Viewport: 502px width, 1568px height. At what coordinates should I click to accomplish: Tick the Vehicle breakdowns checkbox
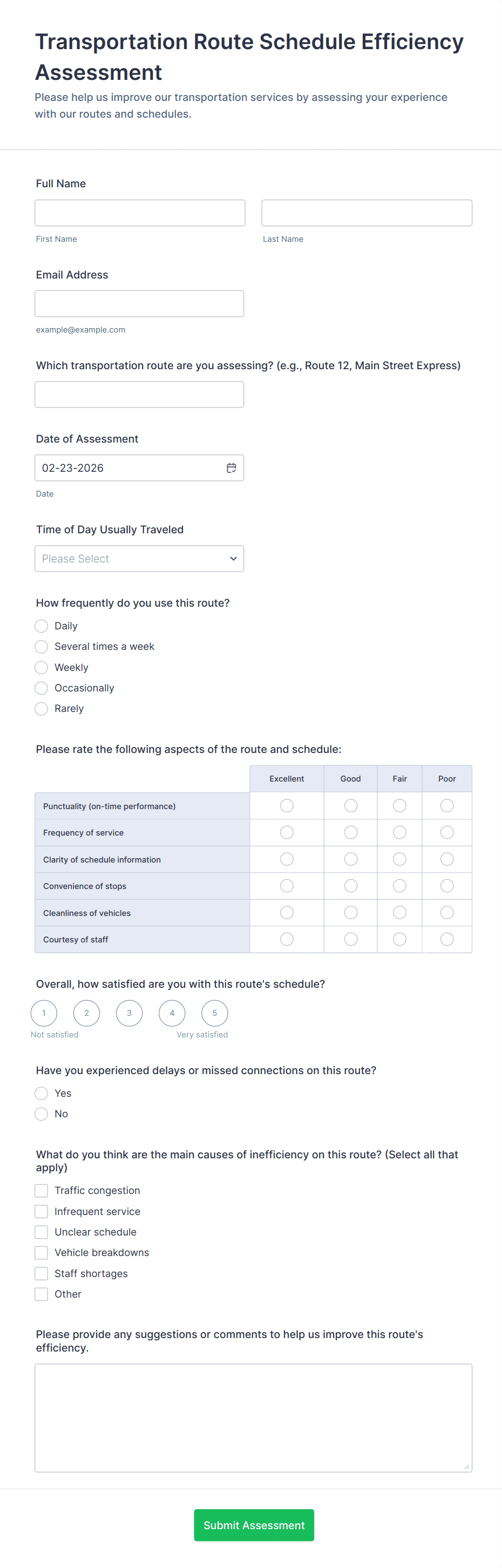pos(42,1253)
